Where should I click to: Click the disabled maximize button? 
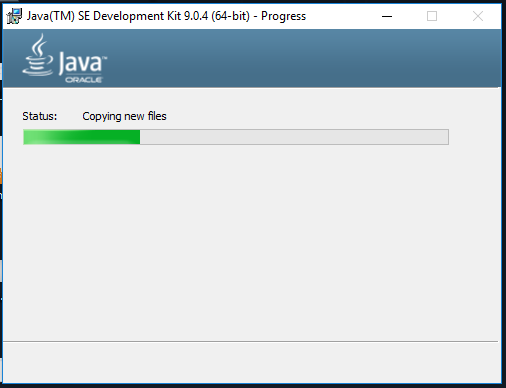click(x=432, y=16)
